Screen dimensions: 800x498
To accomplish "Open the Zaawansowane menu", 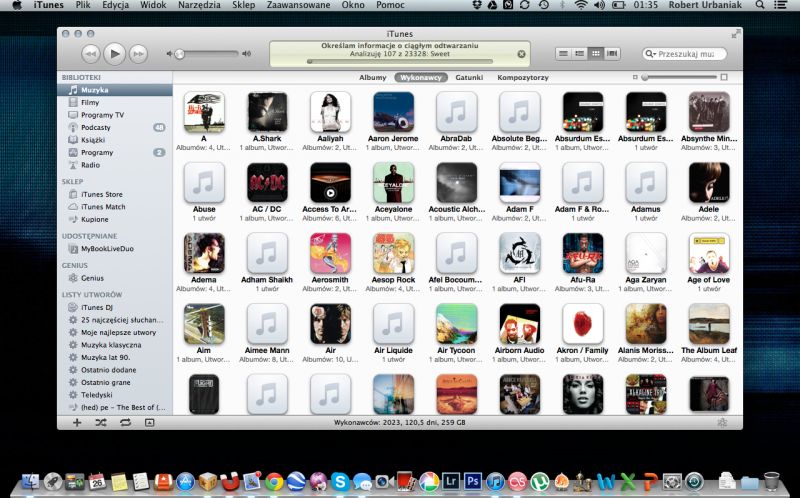I will tap(298, 5).
